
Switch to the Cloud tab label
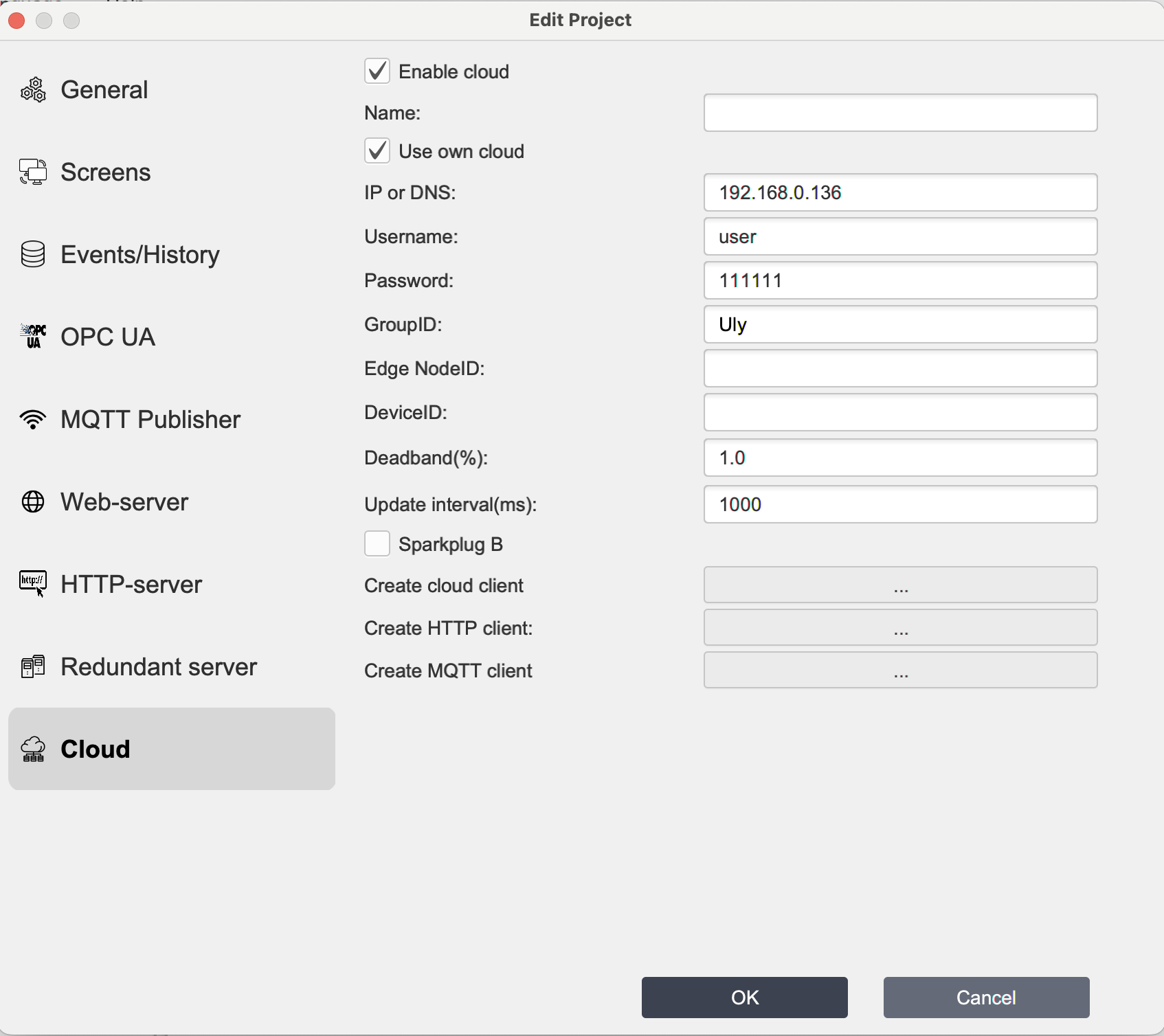point(96,749)
